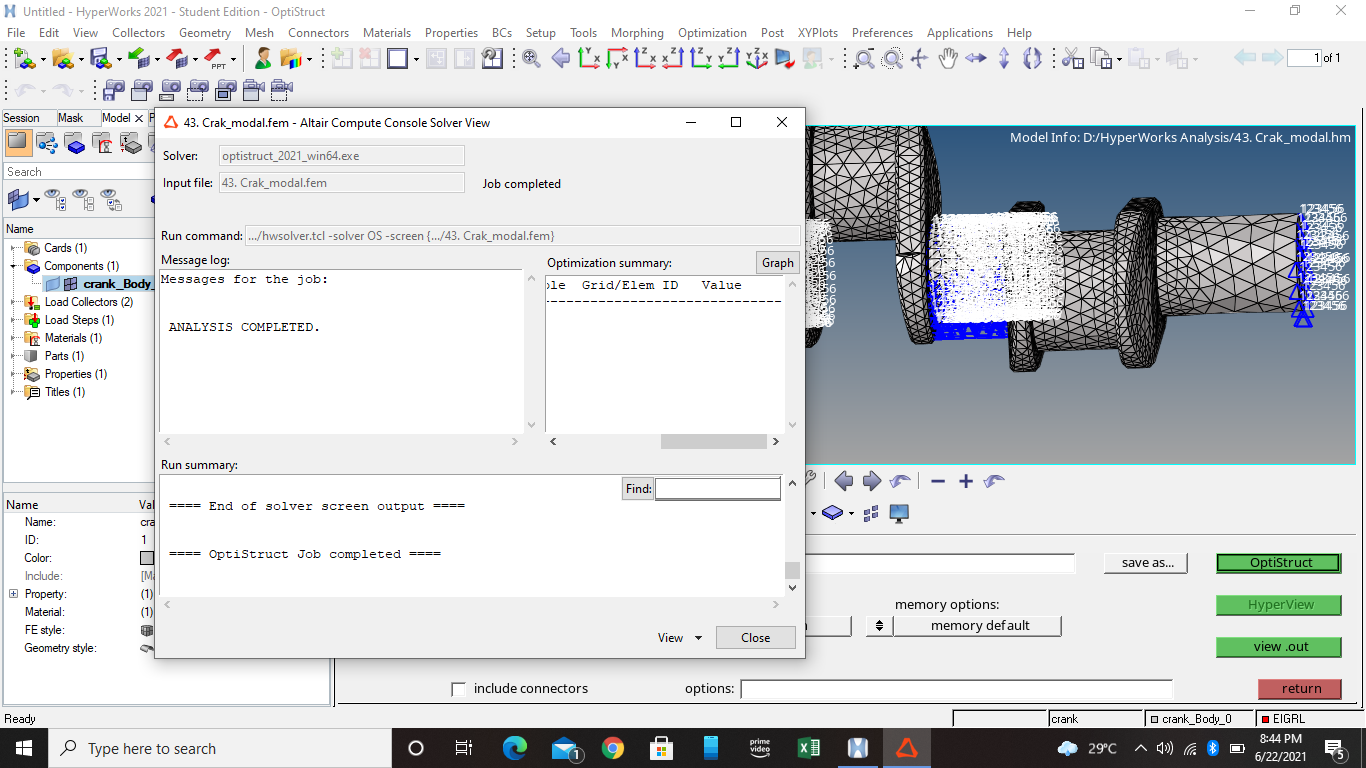Activate the Pan hand tool
This screenshot has width=1366, height=768.
click(x=947, y=59)
